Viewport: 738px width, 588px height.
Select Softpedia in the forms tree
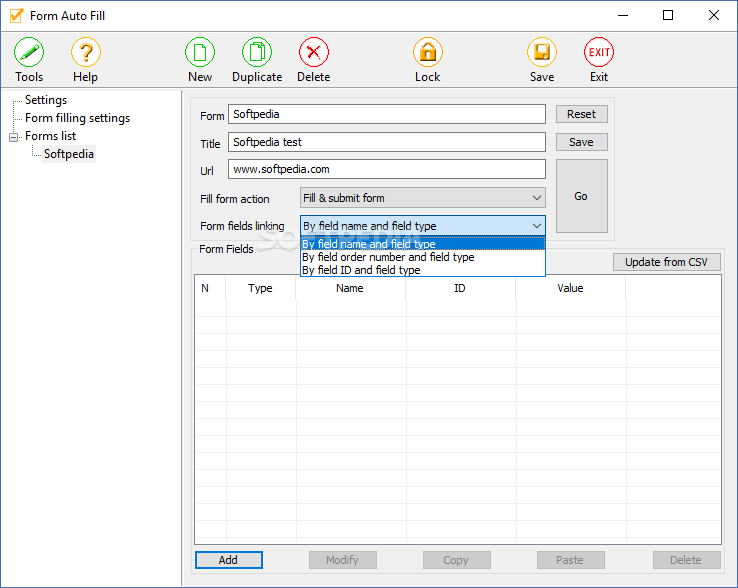pyautogui.click(x=69, y=154)
